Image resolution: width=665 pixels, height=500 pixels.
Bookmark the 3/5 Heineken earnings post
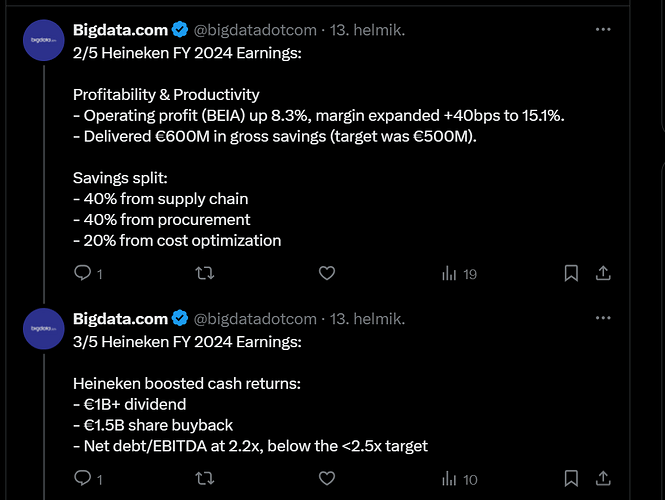pyautogui.click(x=571, y=480)
